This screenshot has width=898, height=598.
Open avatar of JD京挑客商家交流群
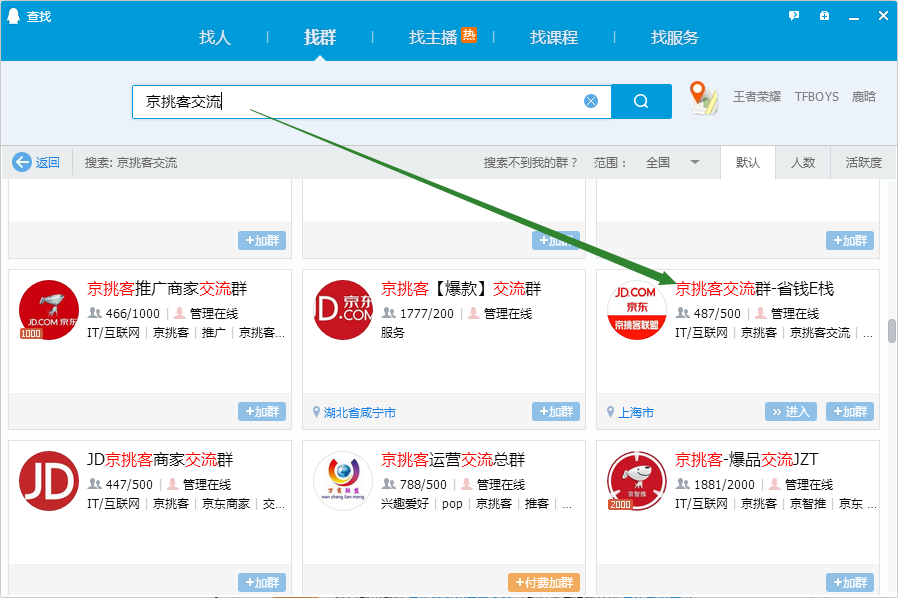pyautogui.click(x=49, y=481)
